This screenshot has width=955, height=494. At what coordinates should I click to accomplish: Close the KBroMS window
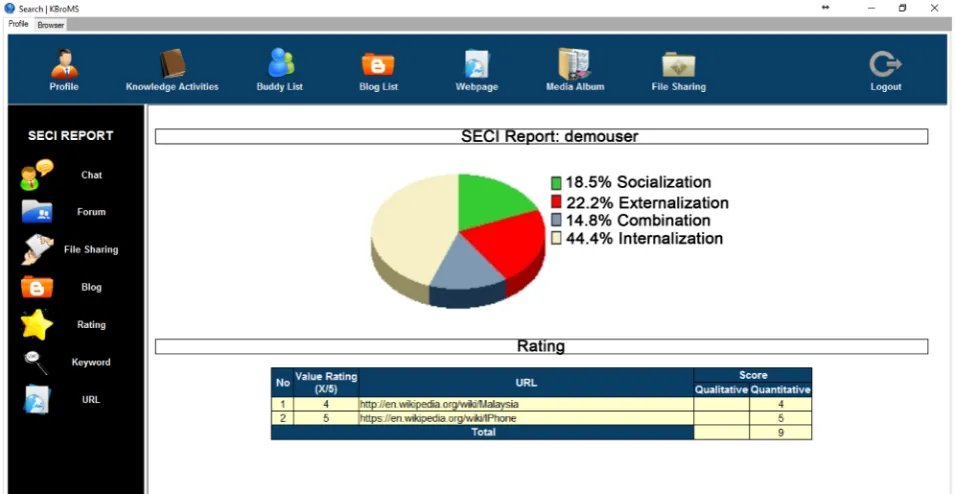pyautogui.click(x=934, y=8)
